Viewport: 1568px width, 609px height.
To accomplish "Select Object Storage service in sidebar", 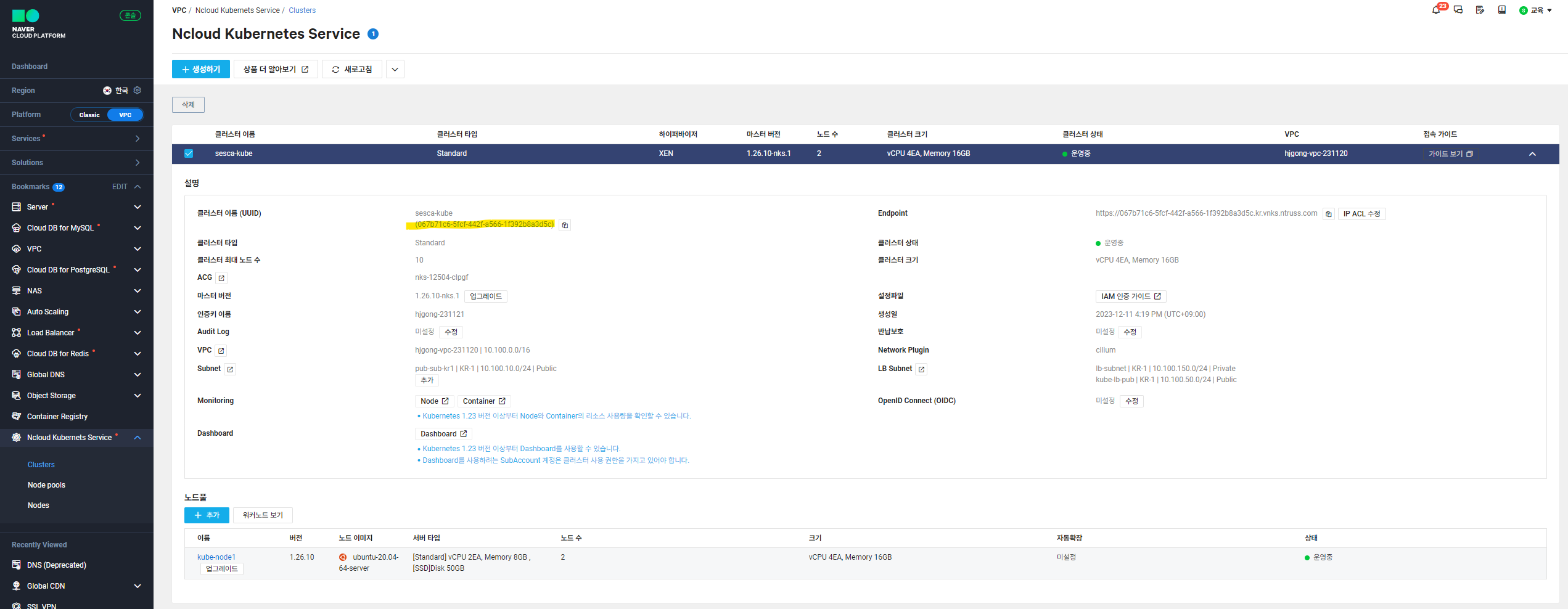I will pos(51,395).
